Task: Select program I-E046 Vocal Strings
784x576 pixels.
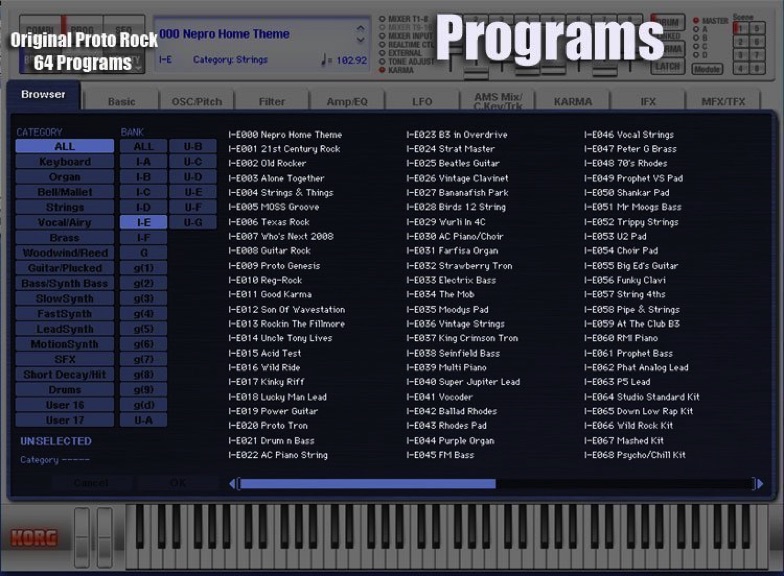Action: [x=628, y=135]
